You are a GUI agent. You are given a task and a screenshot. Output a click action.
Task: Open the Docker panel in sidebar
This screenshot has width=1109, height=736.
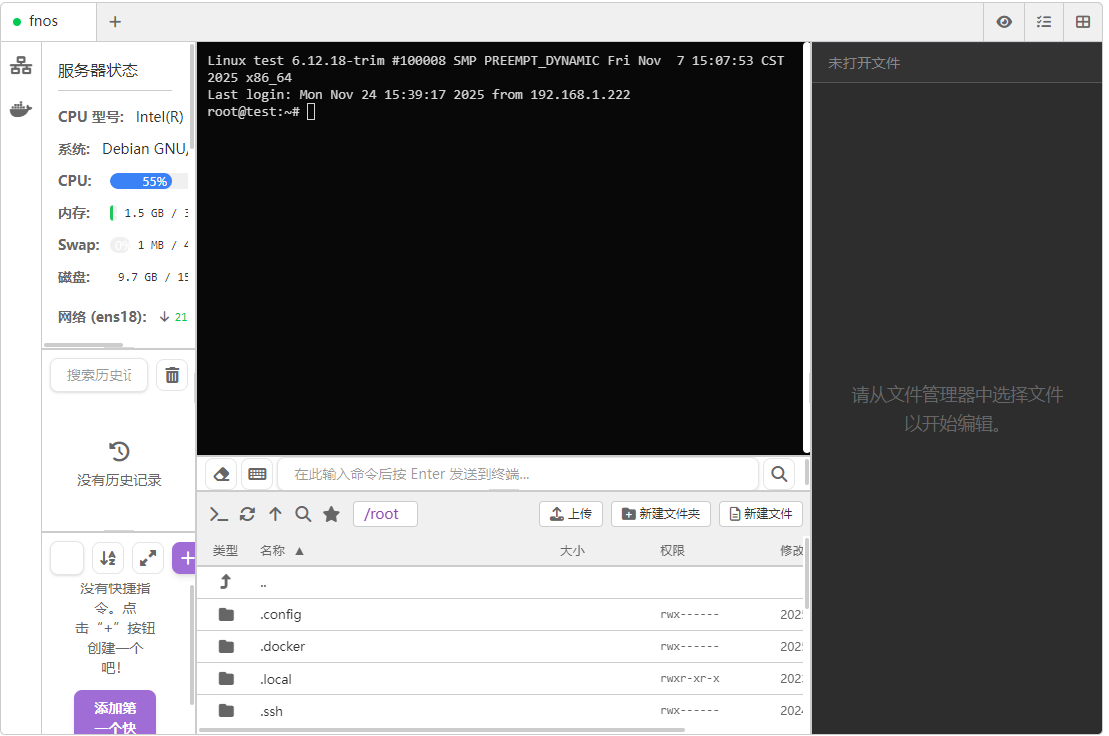[20, 110]
